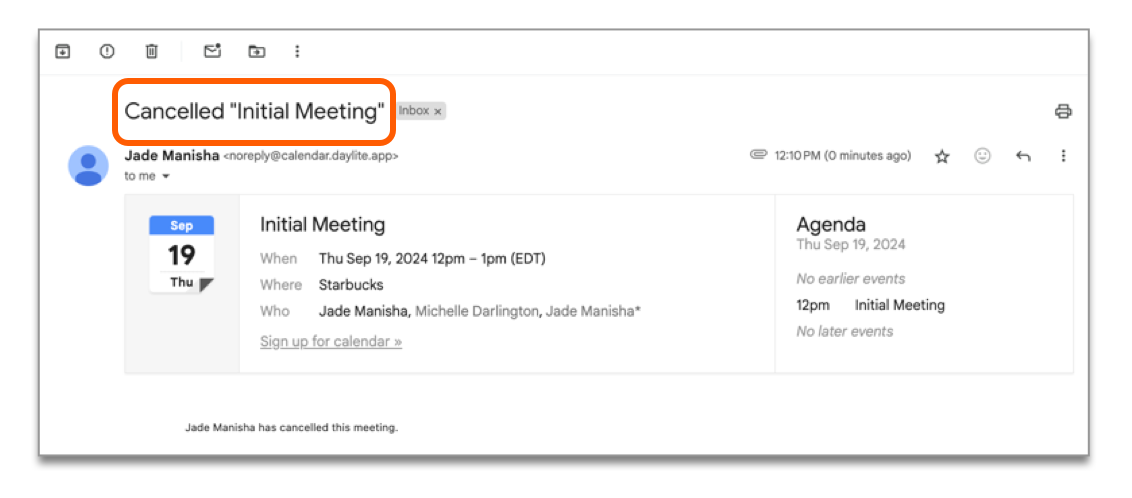
Task: Add an emoji reaction to the message
Action: point(982,156)
